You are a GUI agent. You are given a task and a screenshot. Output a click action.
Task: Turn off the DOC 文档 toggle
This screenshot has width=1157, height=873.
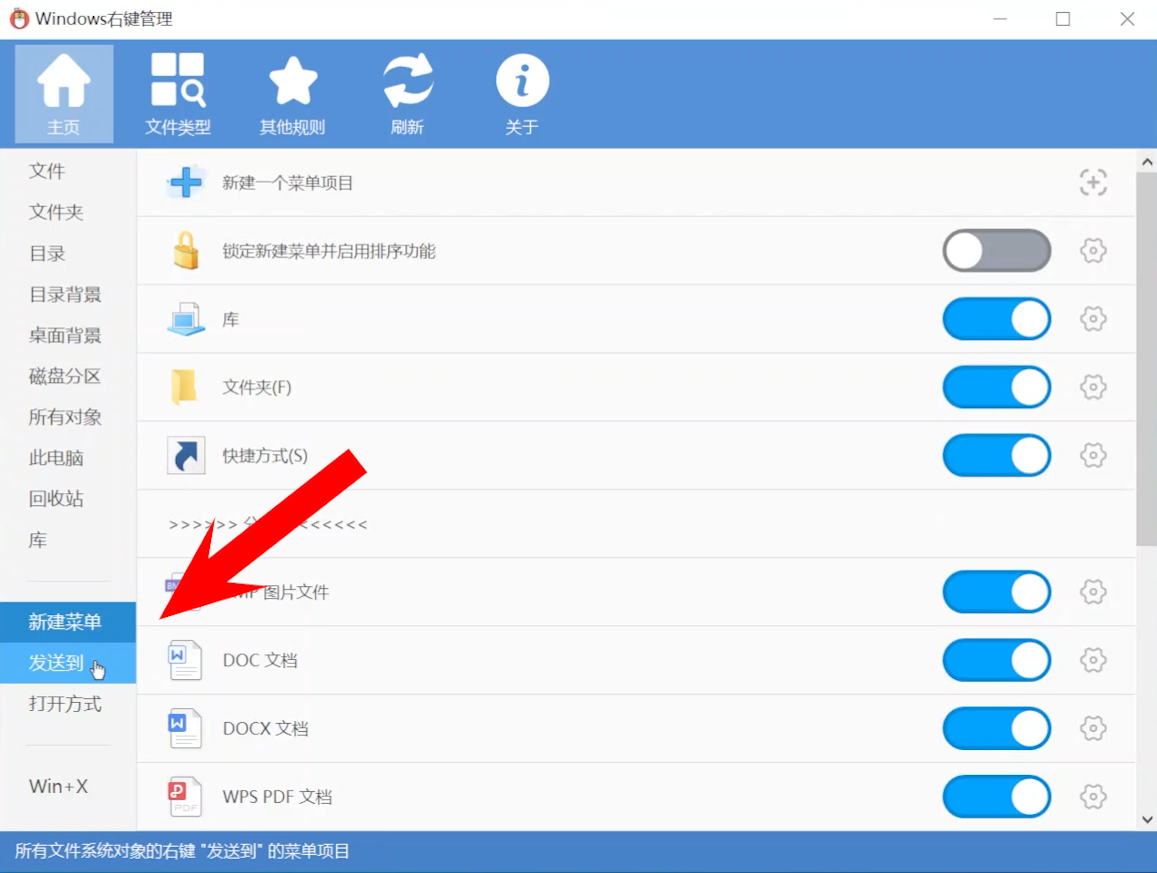click(996, 661)
